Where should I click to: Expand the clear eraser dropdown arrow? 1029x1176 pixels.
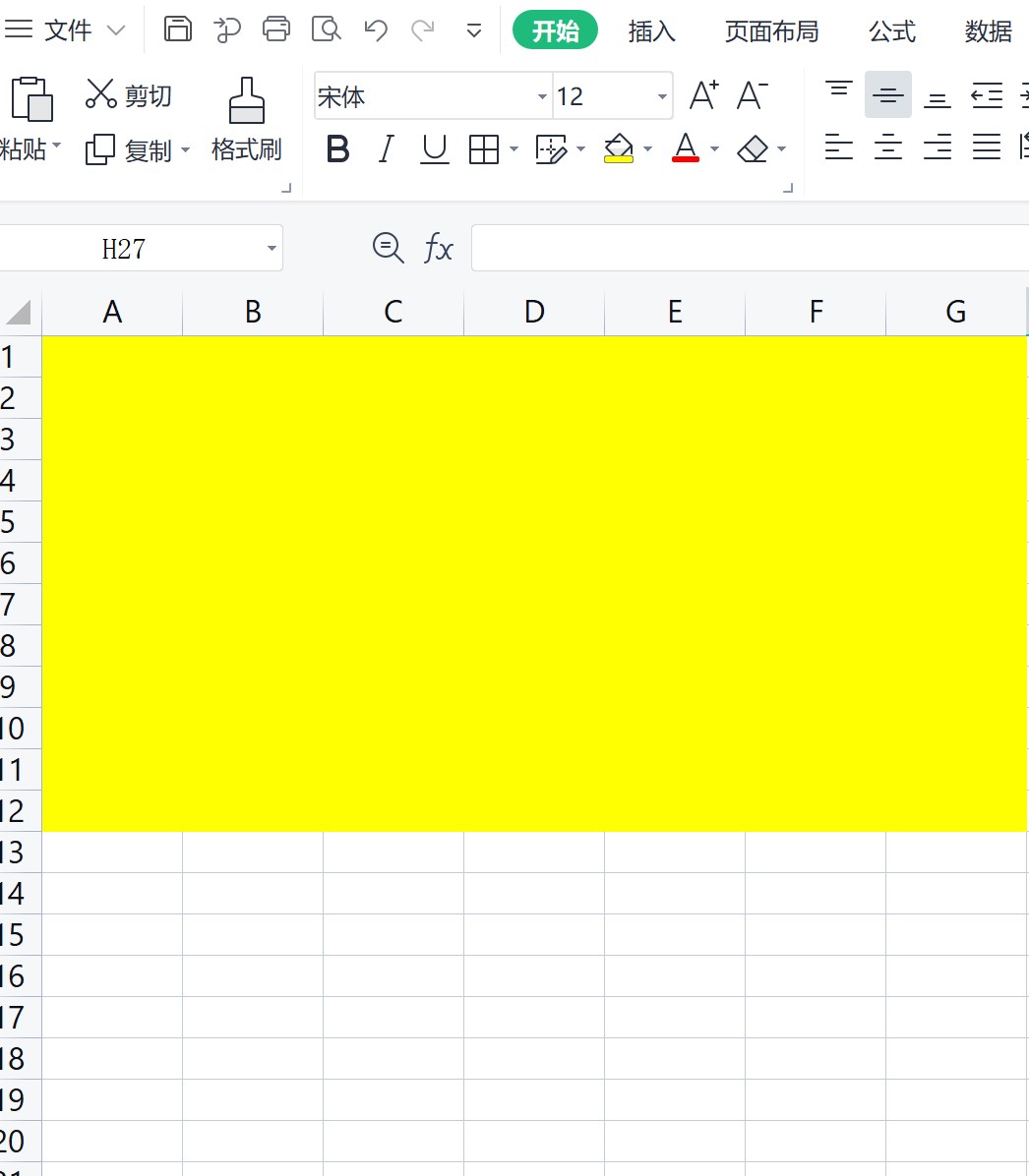click(781, 149)
